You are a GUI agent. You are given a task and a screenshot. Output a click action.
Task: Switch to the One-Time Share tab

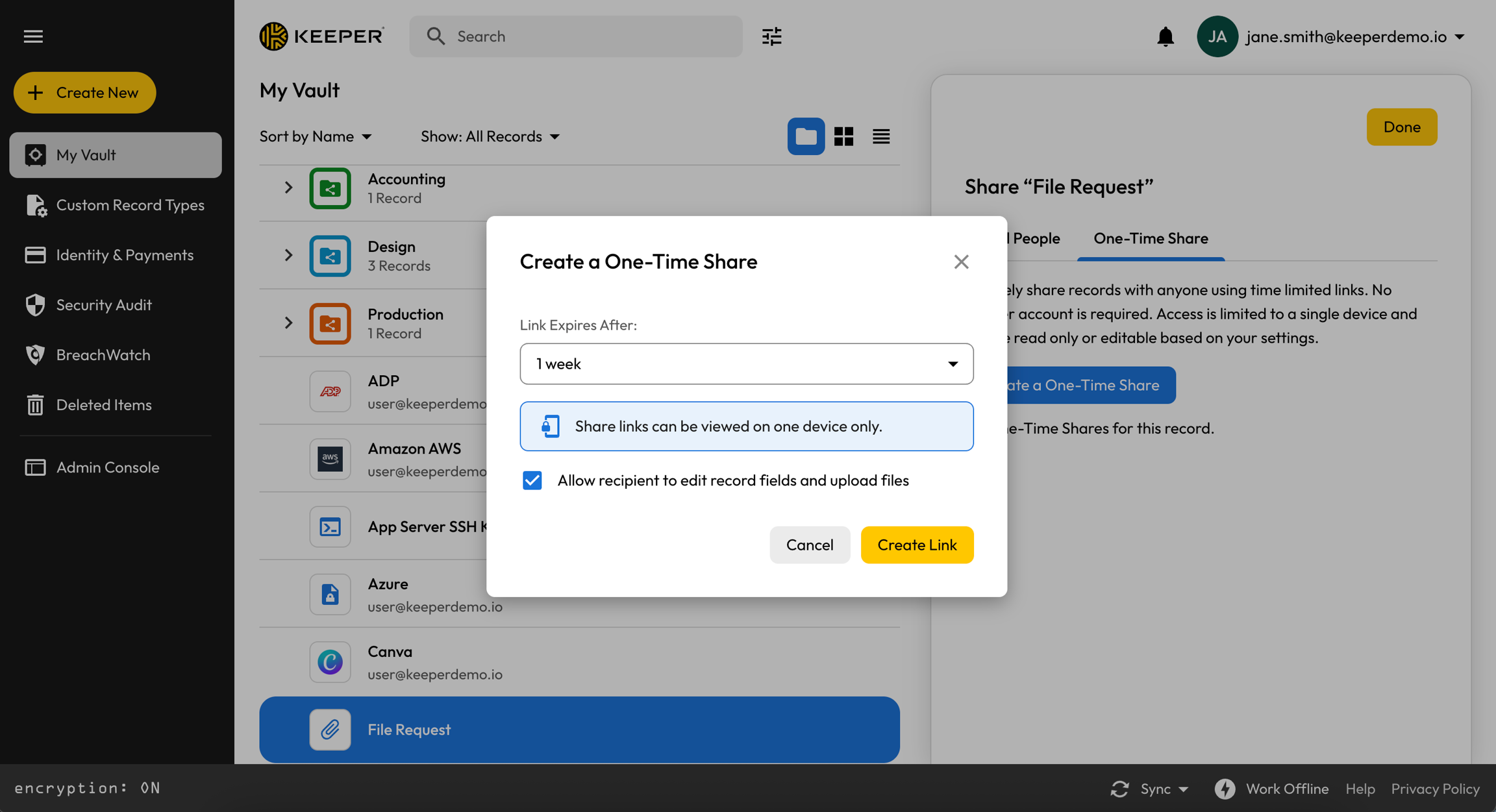(1151, 238)
